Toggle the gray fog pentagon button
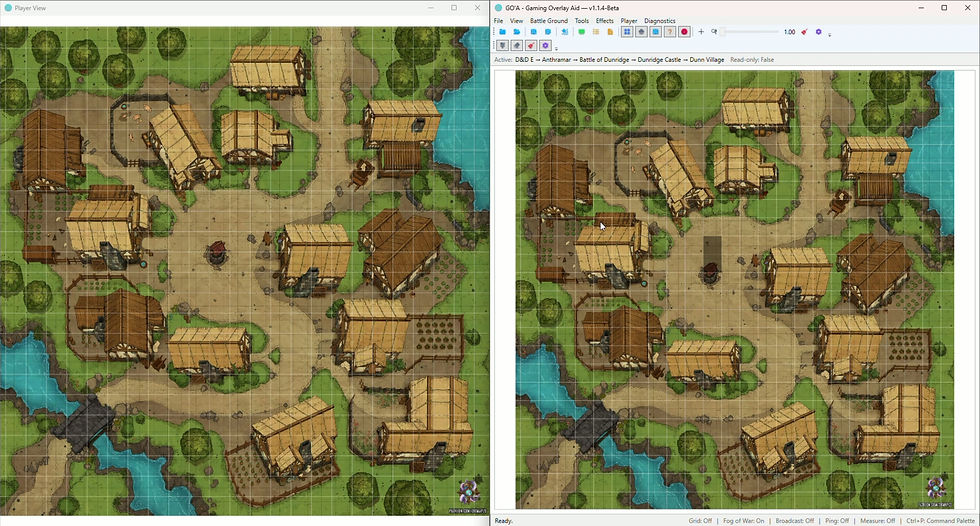This screenshot has height=526, width=980. 641,32
